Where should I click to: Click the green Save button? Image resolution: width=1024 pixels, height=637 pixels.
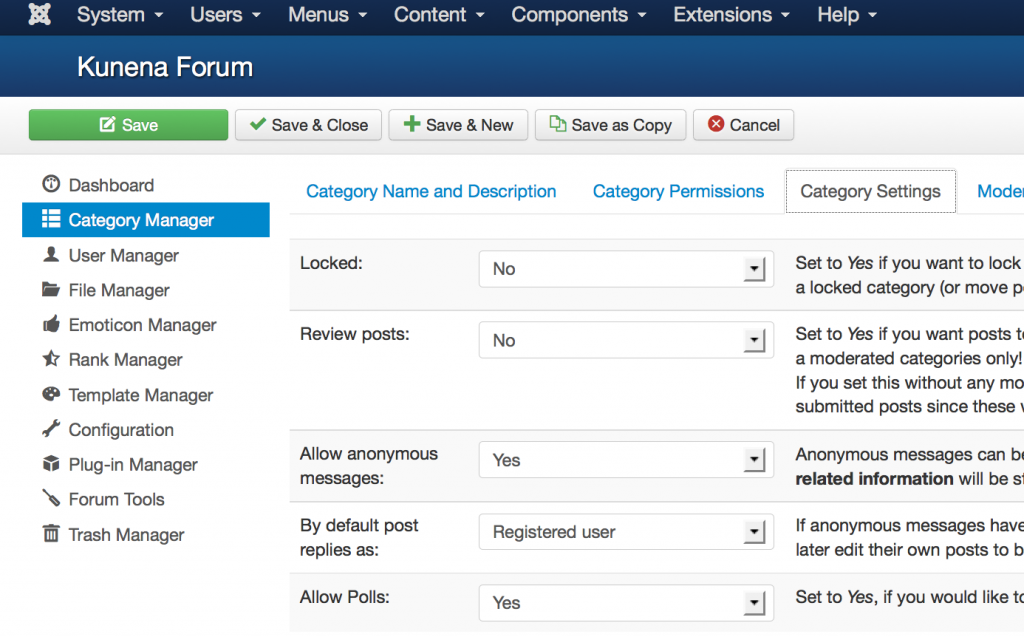point(128,125)
